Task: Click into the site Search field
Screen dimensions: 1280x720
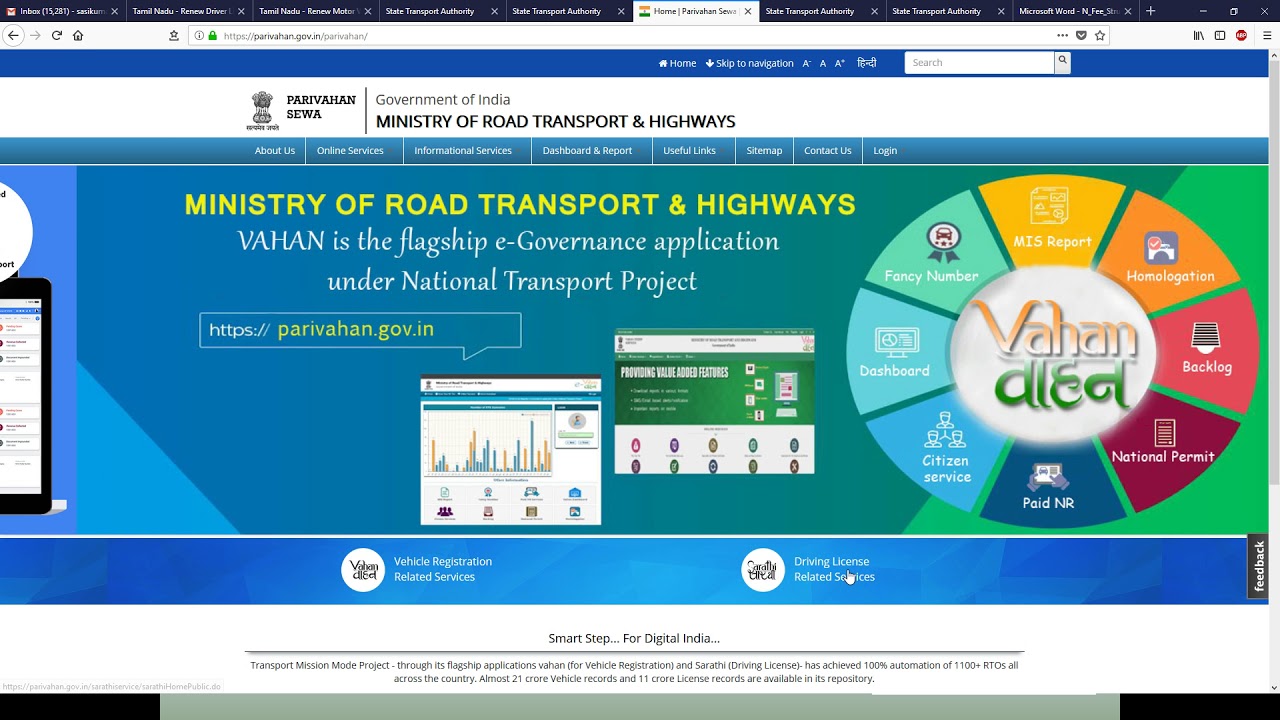Action: 979,62
